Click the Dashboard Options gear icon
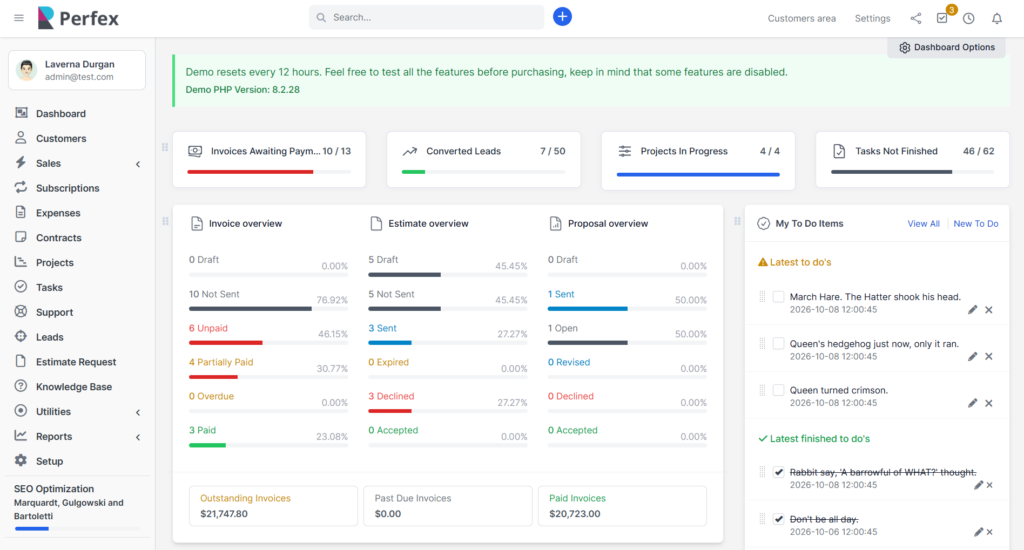The width and height of the screenshot is (1024, 550). click(904, 48)
